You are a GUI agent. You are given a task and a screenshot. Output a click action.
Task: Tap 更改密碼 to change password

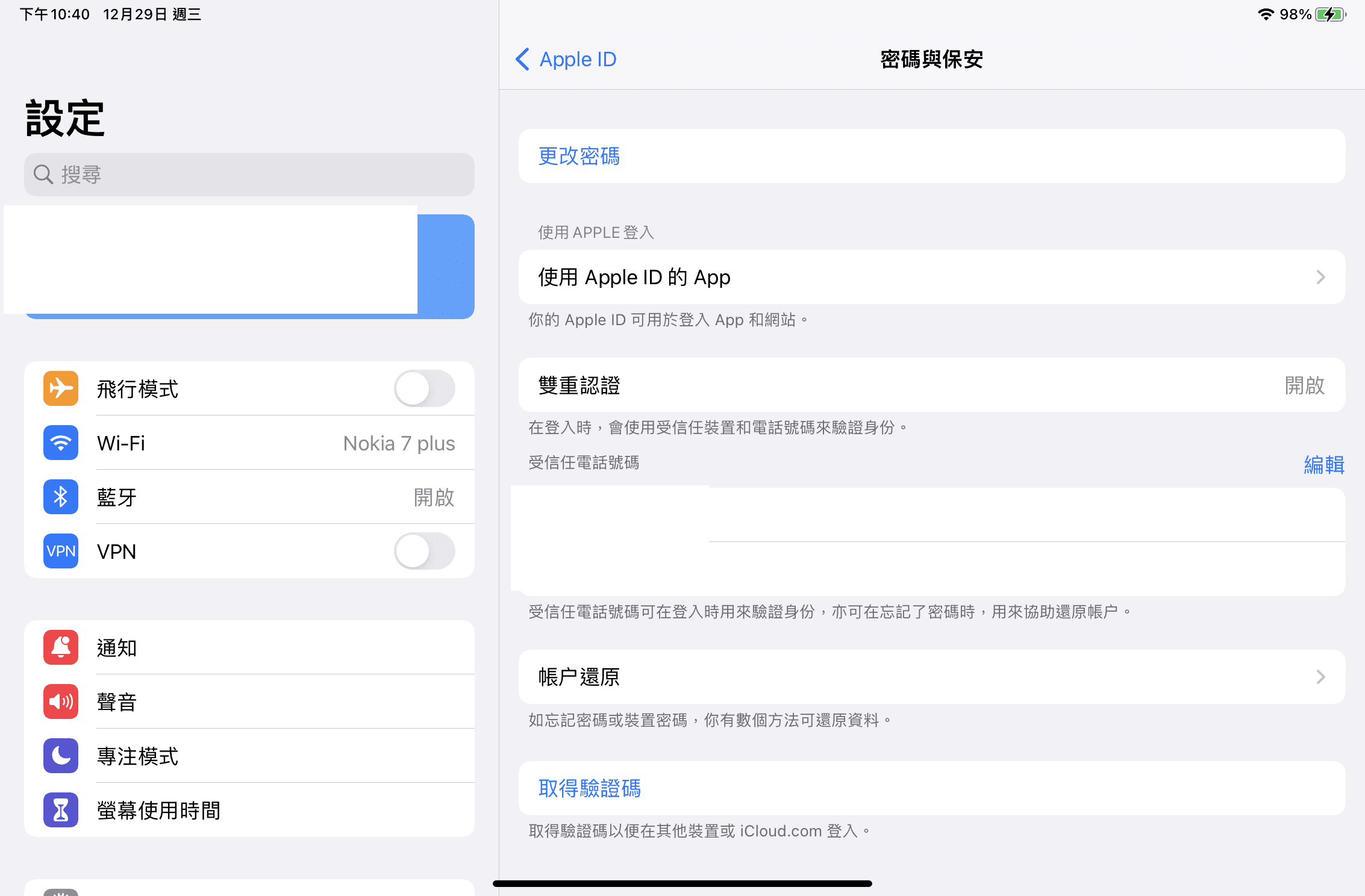tap(932, 156)
